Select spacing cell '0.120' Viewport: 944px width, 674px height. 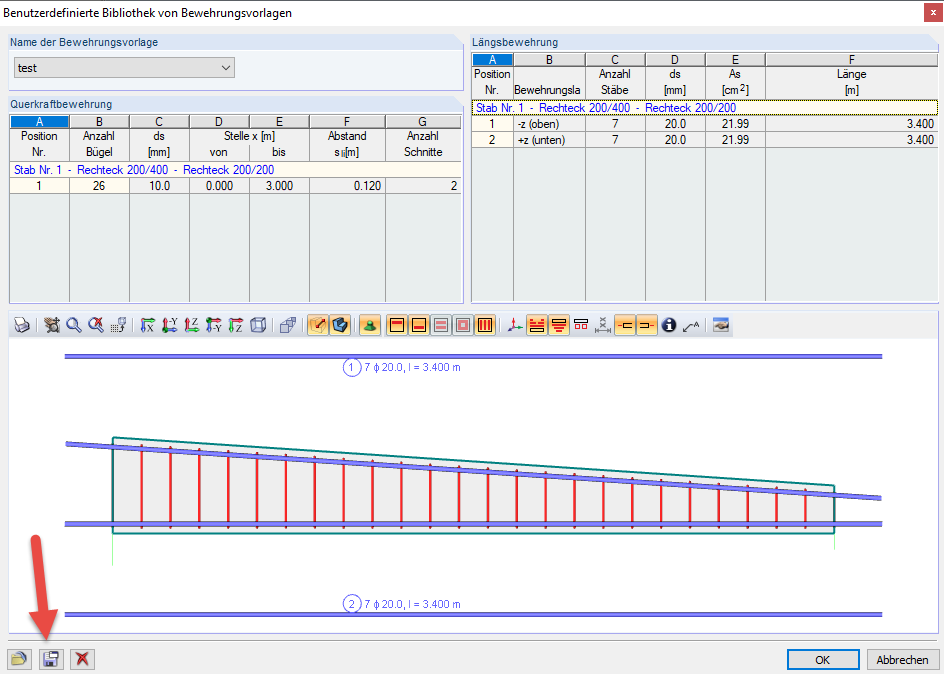347,186
